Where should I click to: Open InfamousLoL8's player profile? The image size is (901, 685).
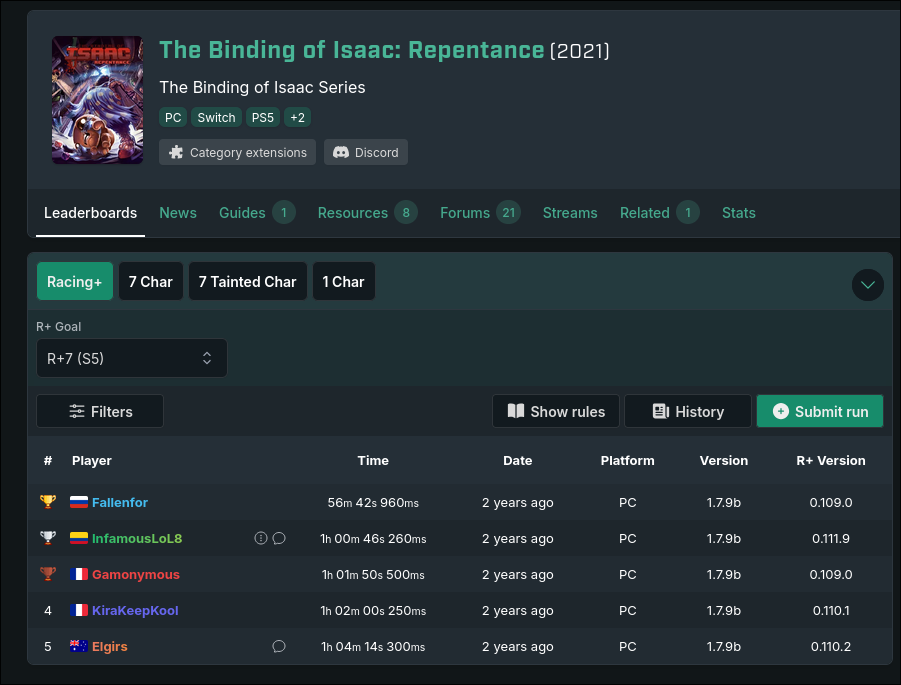(x=137, y=539)
